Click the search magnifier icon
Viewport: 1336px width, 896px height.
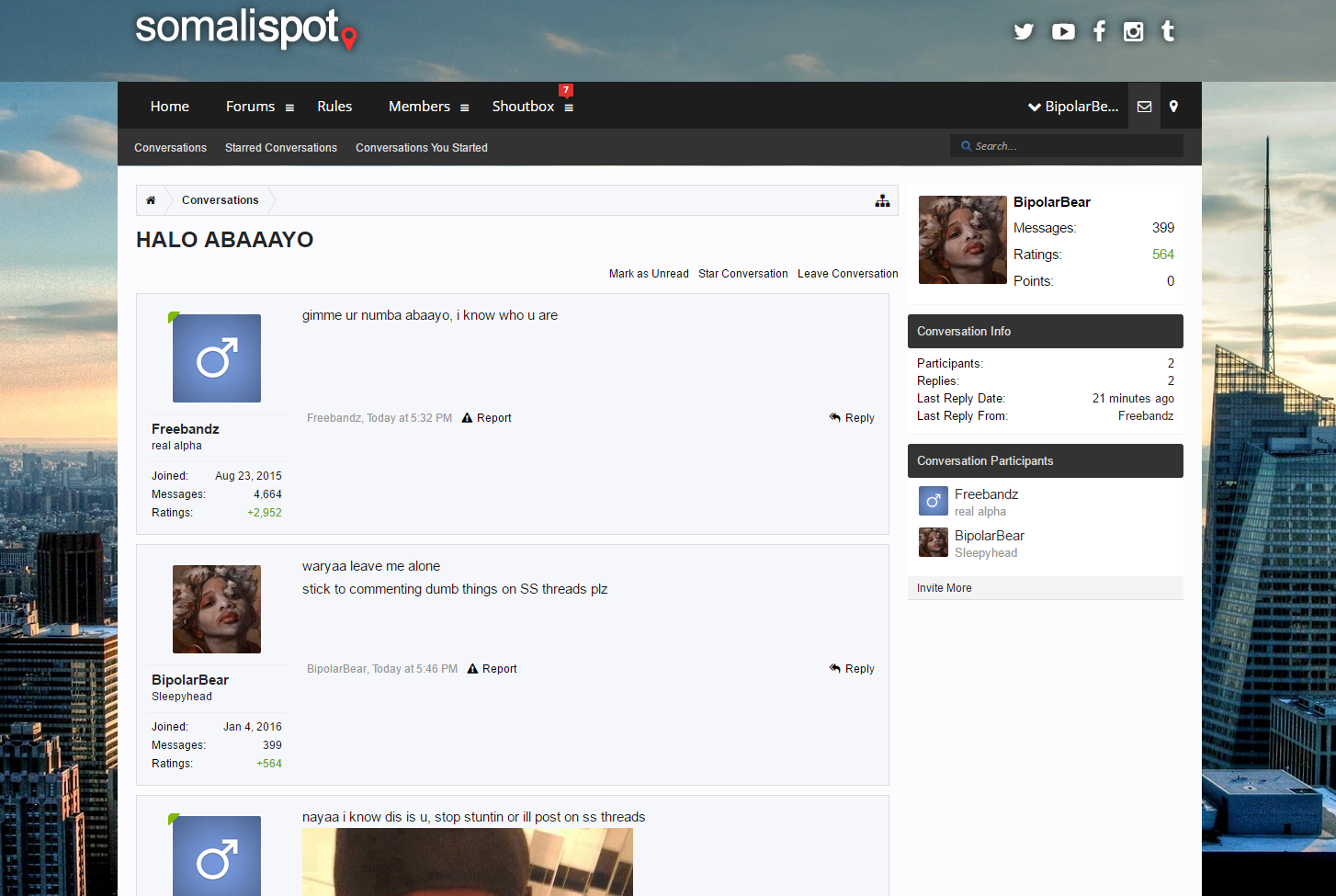coord(967,146)
